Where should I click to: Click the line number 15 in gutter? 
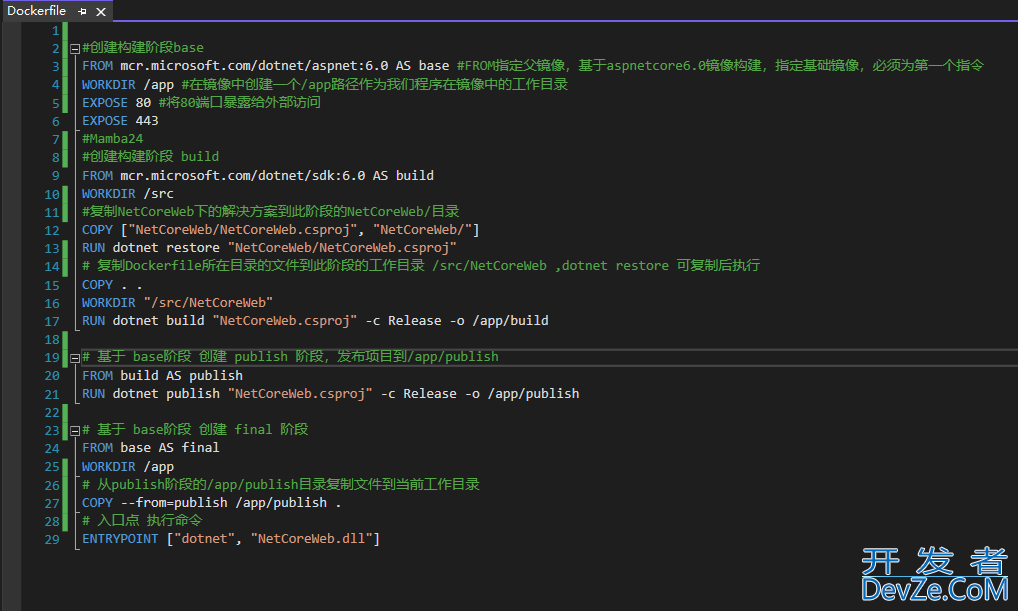pos(52,286)
